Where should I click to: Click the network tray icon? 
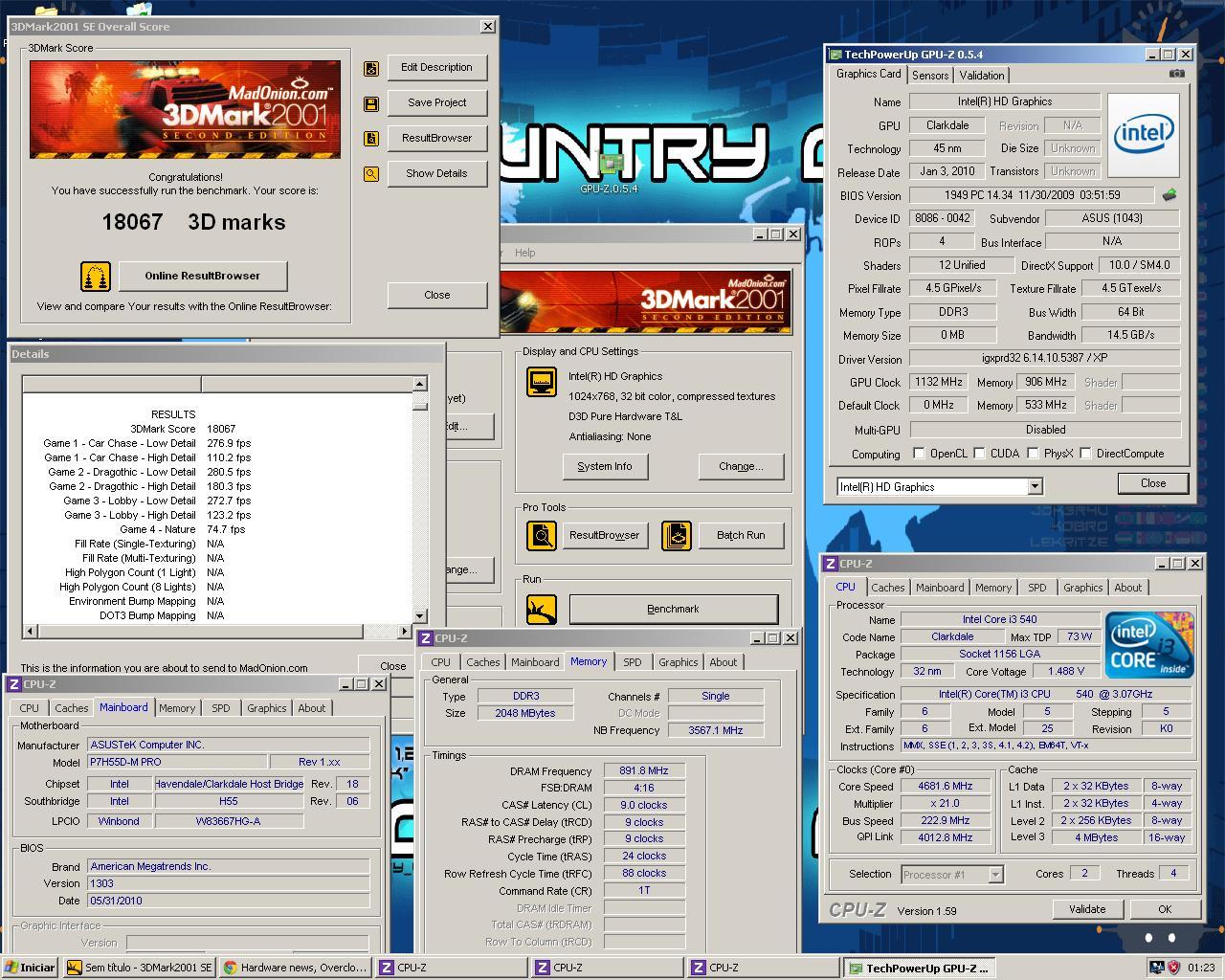click(1156, 968)
